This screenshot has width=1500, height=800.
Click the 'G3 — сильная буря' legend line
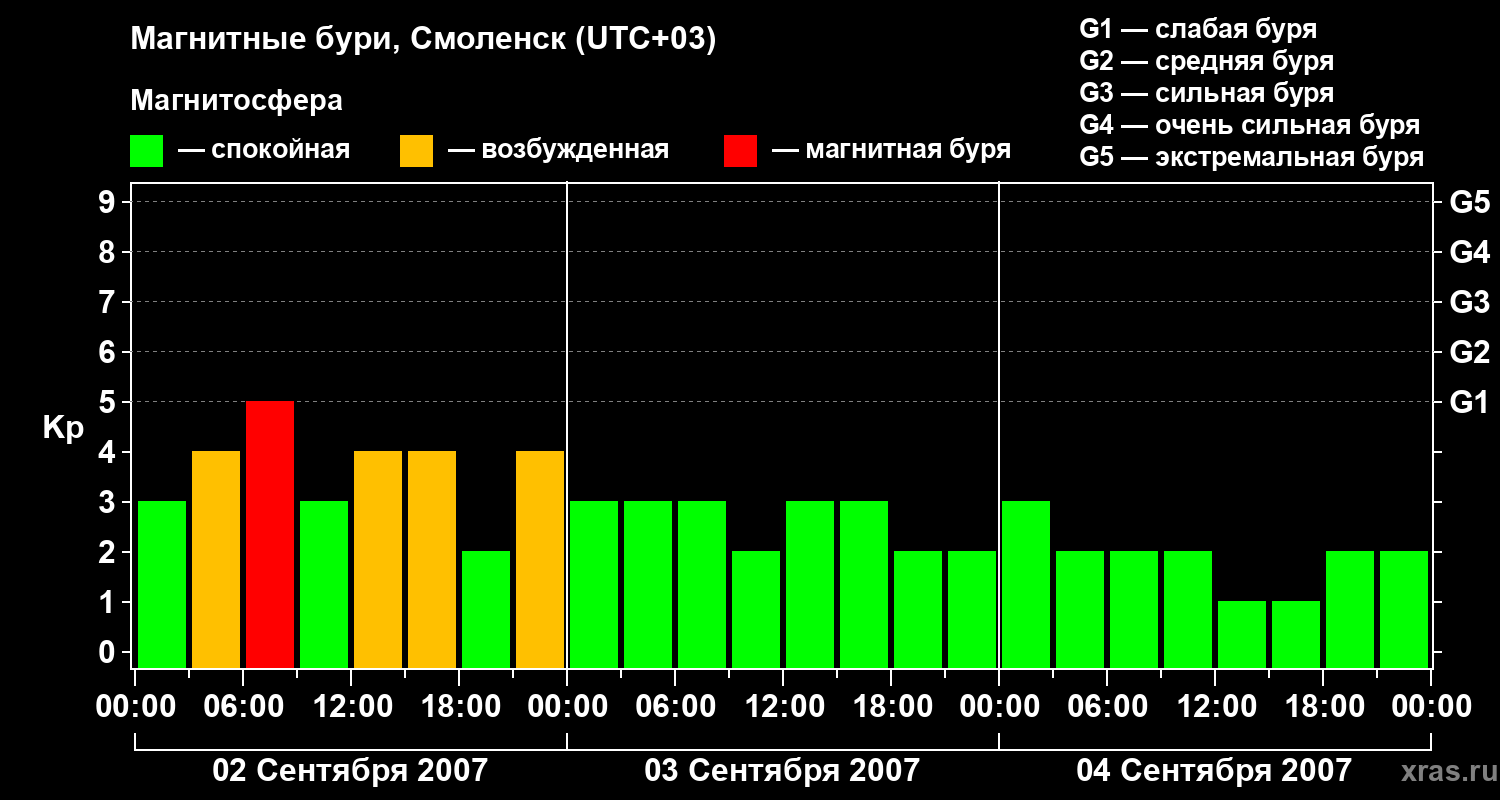coord(1207,93)
